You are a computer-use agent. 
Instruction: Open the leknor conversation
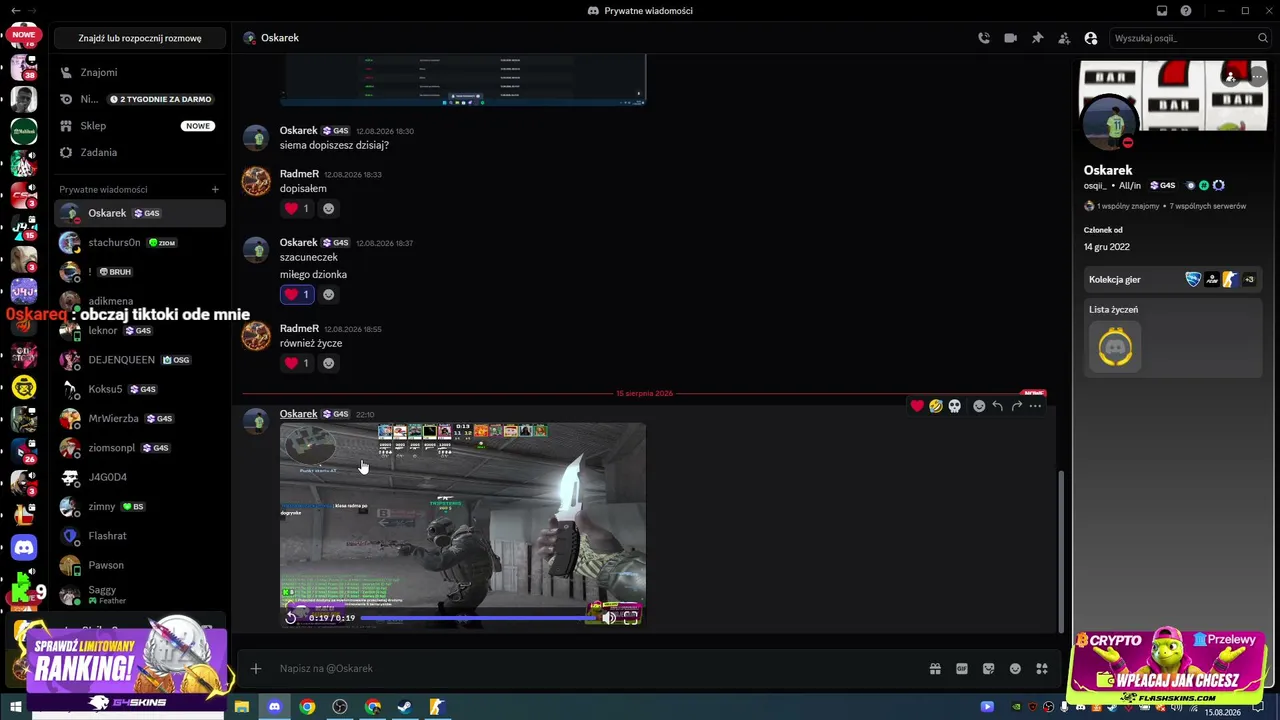140,331
